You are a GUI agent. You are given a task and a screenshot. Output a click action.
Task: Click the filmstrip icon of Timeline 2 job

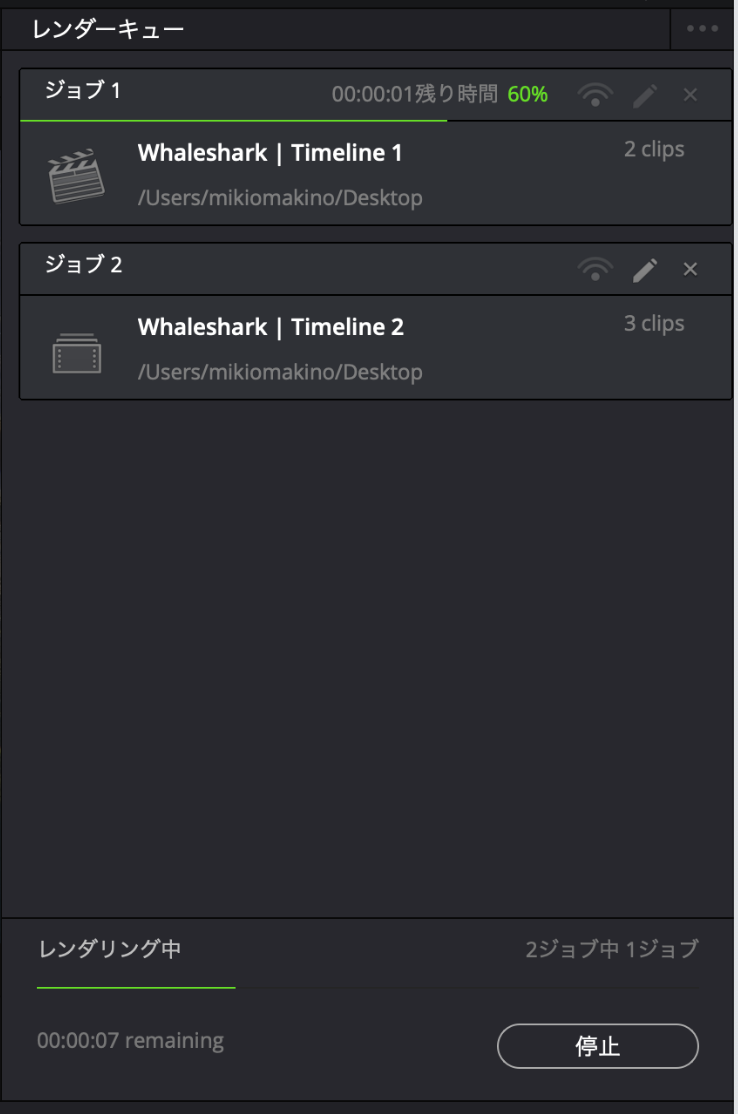tap(76, 352)
